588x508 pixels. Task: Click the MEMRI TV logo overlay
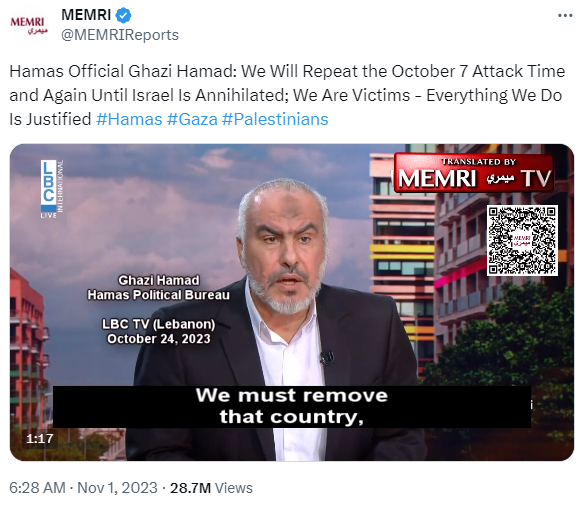pos(474,174)
